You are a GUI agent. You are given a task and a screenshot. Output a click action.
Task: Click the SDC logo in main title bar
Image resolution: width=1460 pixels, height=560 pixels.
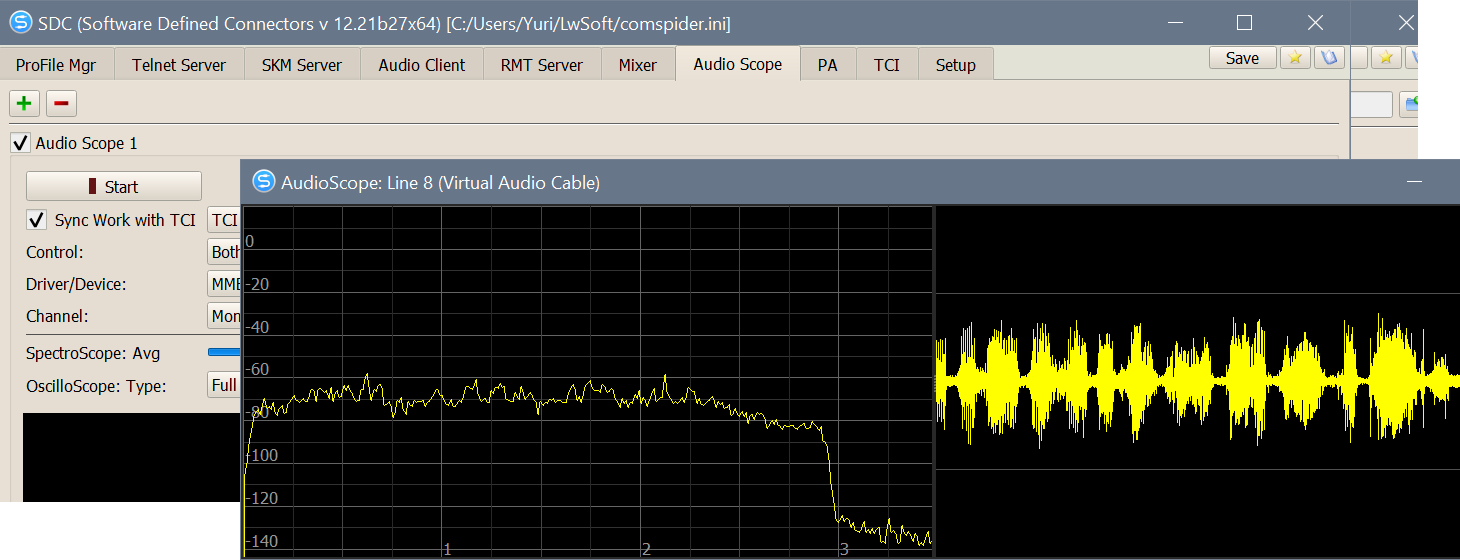point(20,22)
